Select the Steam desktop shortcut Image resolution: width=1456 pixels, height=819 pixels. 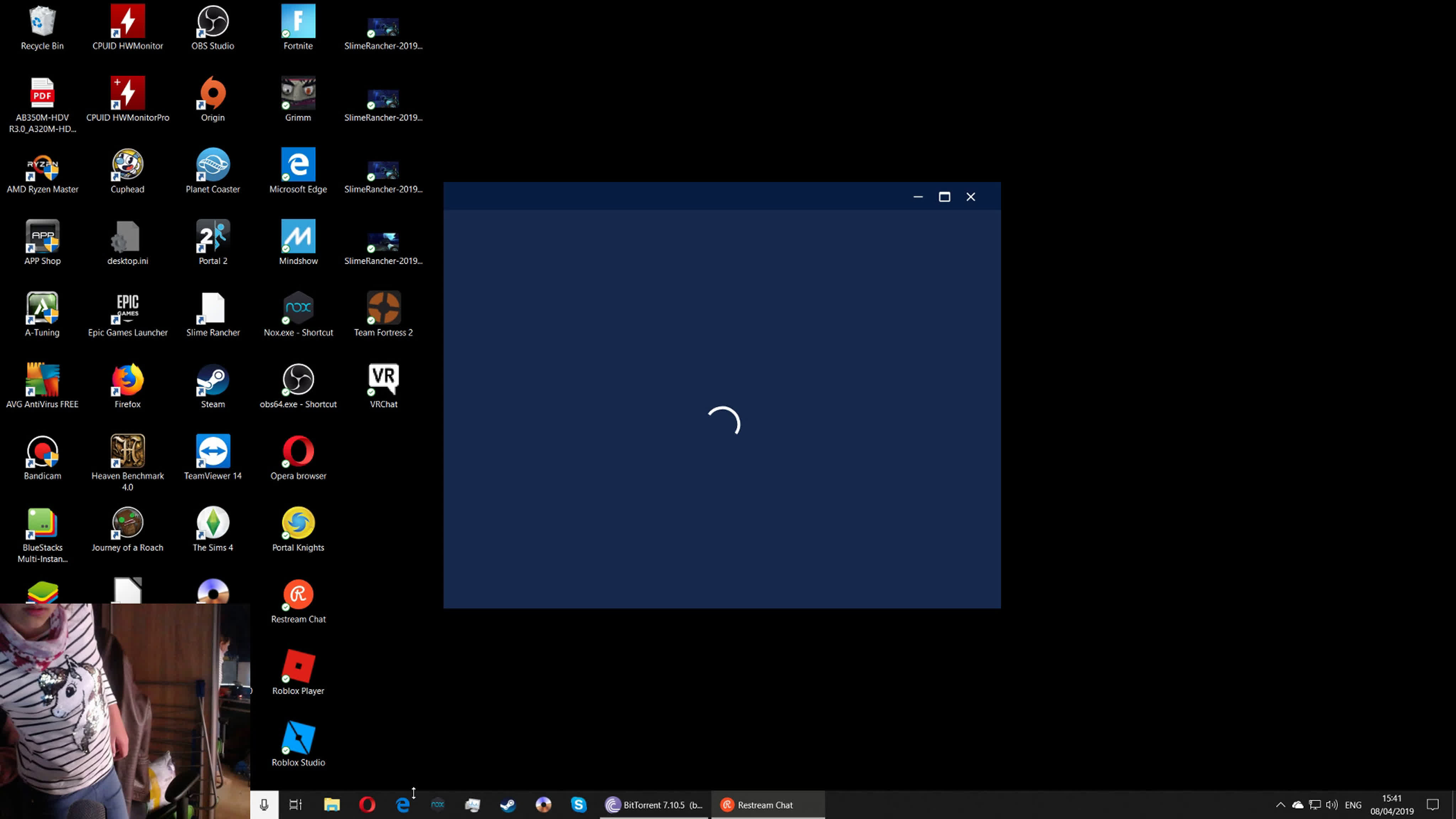(x=213, y=387)
